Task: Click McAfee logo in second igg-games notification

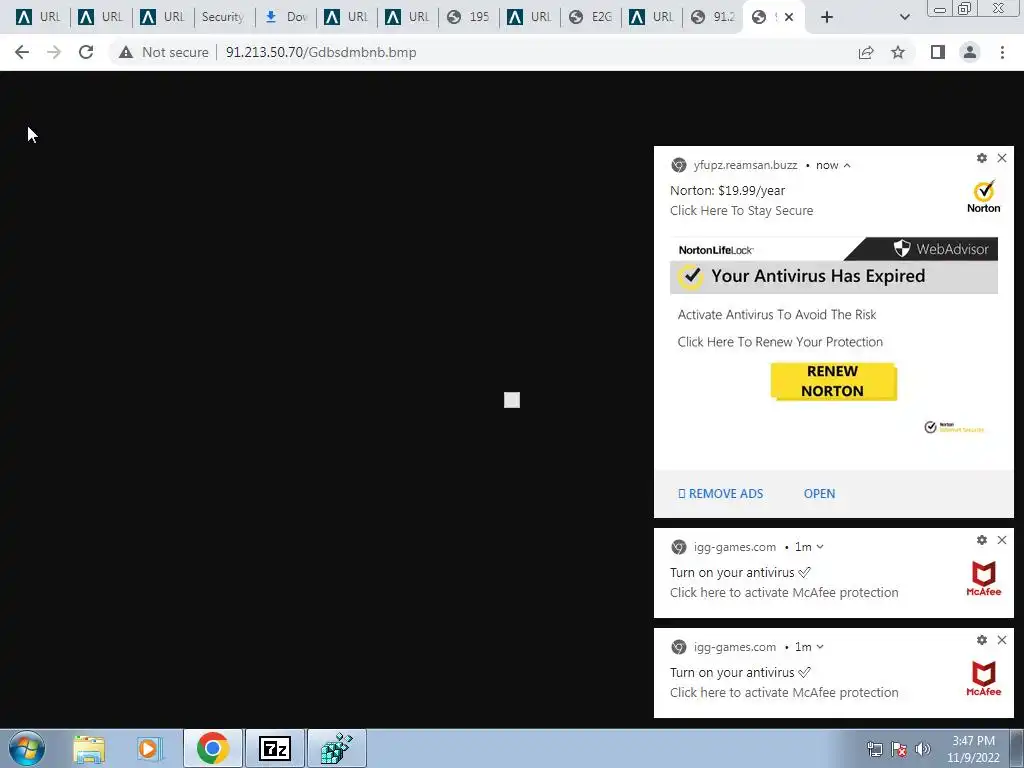Action: [x=984, y=679]
